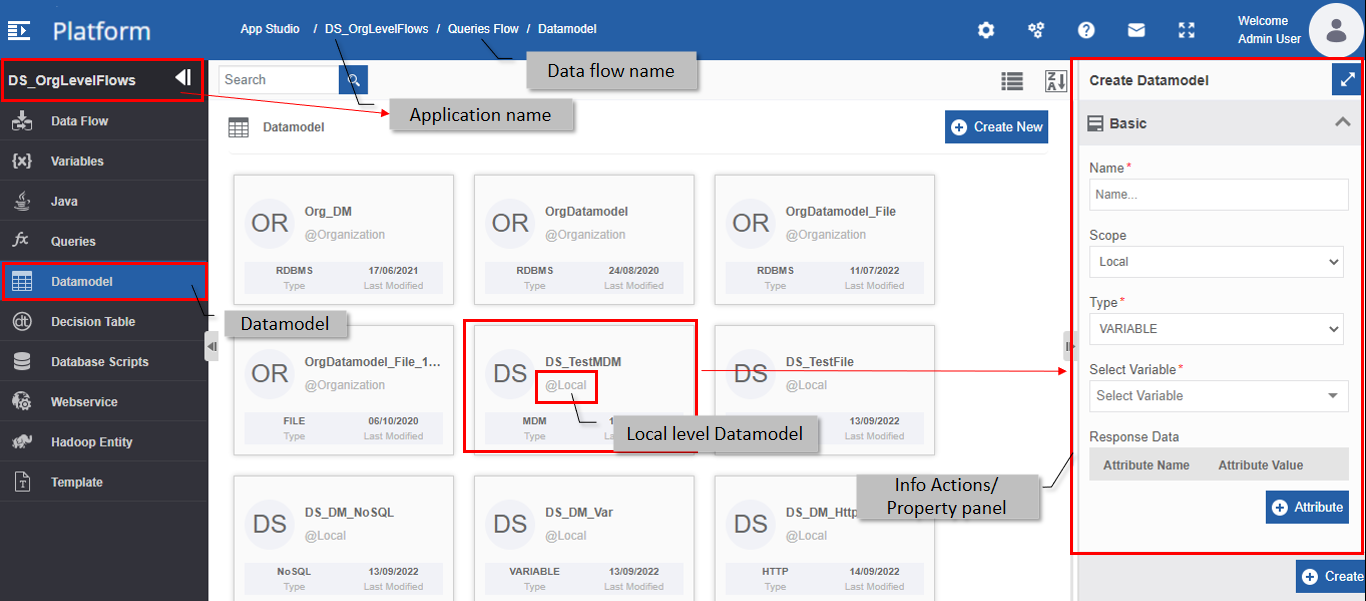The height and width of the screenshot is (601, 1366).
Task: Click the Search input field
Action: click(x=279, y=80)
